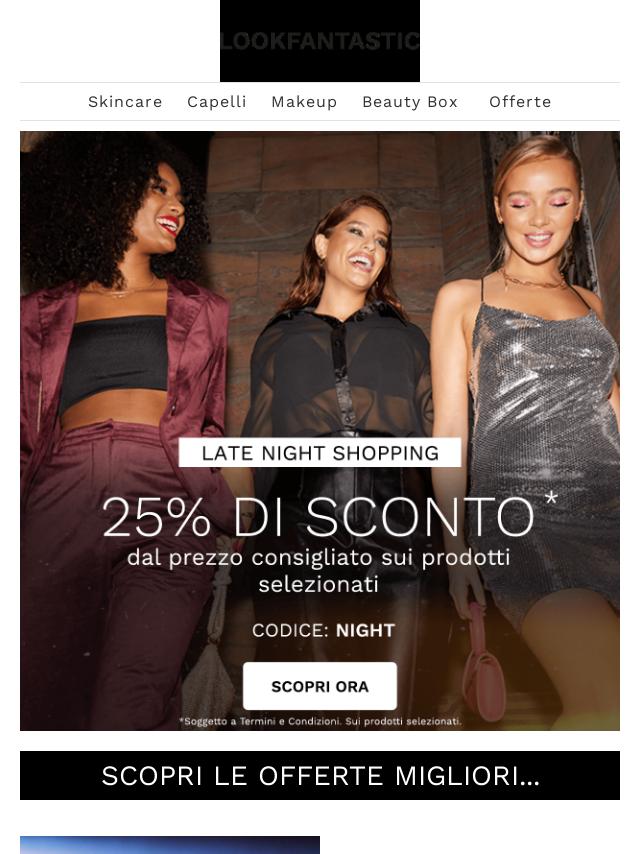Click the LATE NIGHT SHOPPING label
The height and width of the screenshot is (854, 640).
tap(320, 453)
